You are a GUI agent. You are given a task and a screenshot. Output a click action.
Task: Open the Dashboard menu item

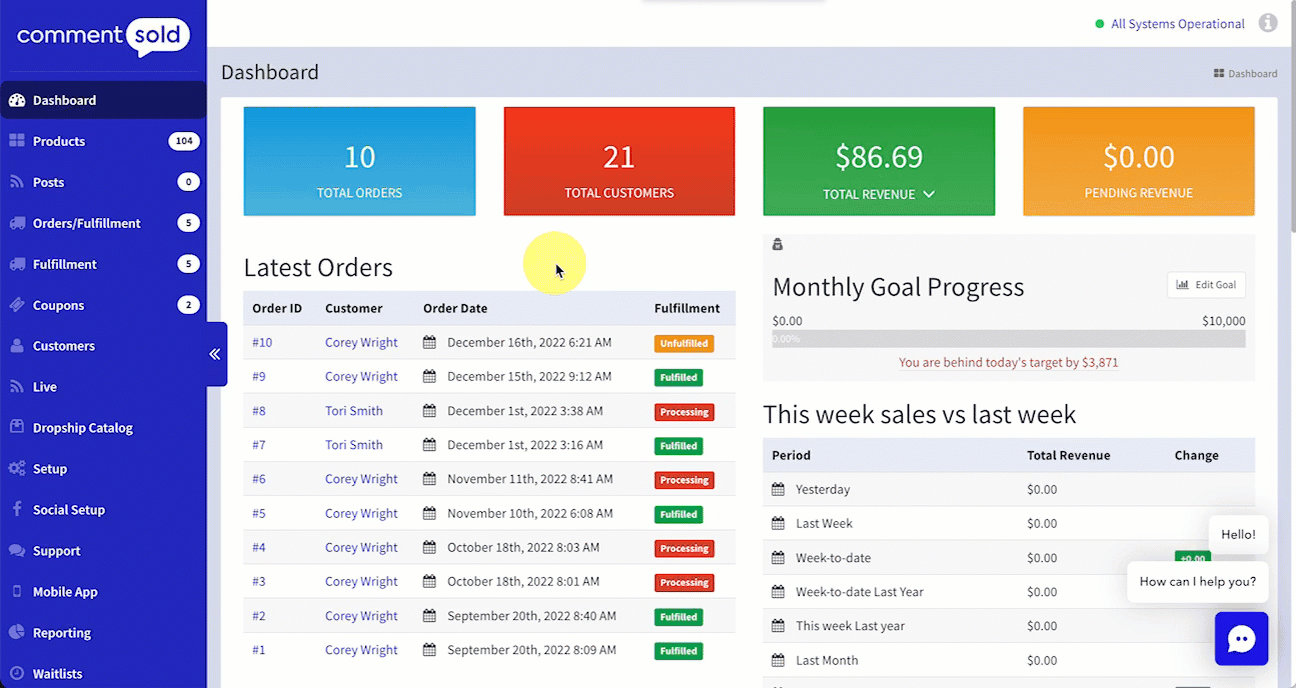click(x=103, y=100)
